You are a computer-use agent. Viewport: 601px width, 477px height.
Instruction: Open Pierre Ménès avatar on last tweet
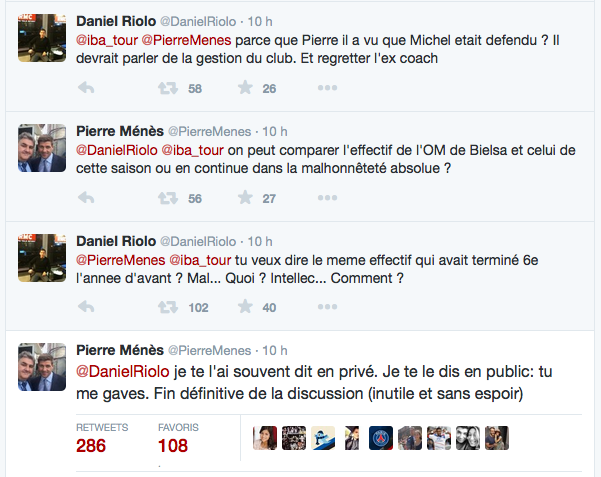[42, 367]
